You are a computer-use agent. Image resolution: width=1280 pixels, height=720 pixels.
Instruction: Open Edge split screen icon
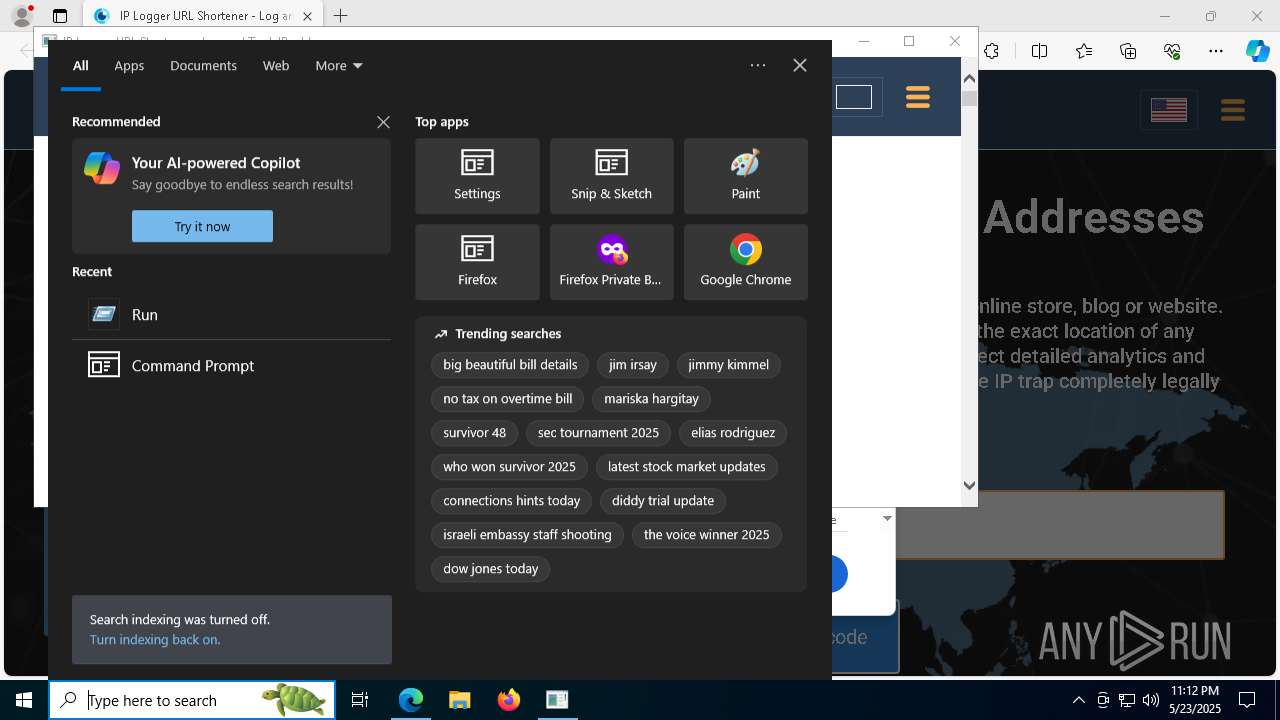pos(1040,51)
